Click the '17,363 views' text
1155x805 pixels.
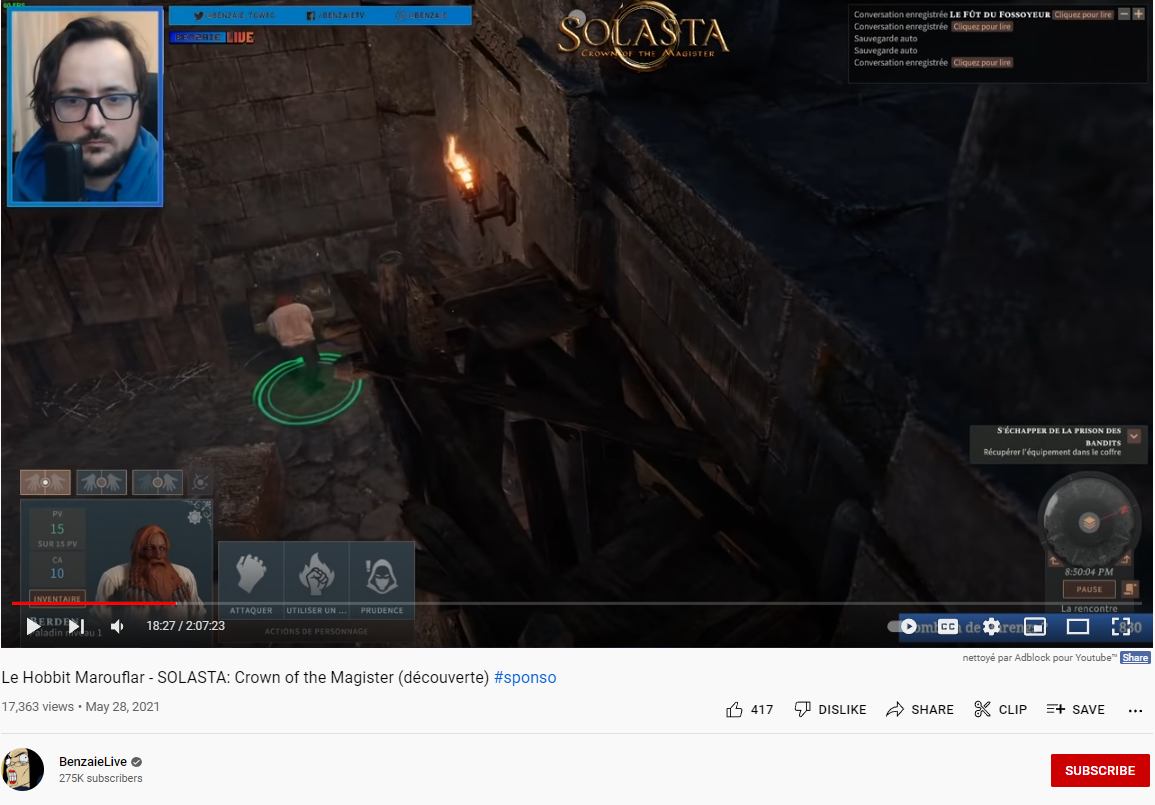[38, 706]
